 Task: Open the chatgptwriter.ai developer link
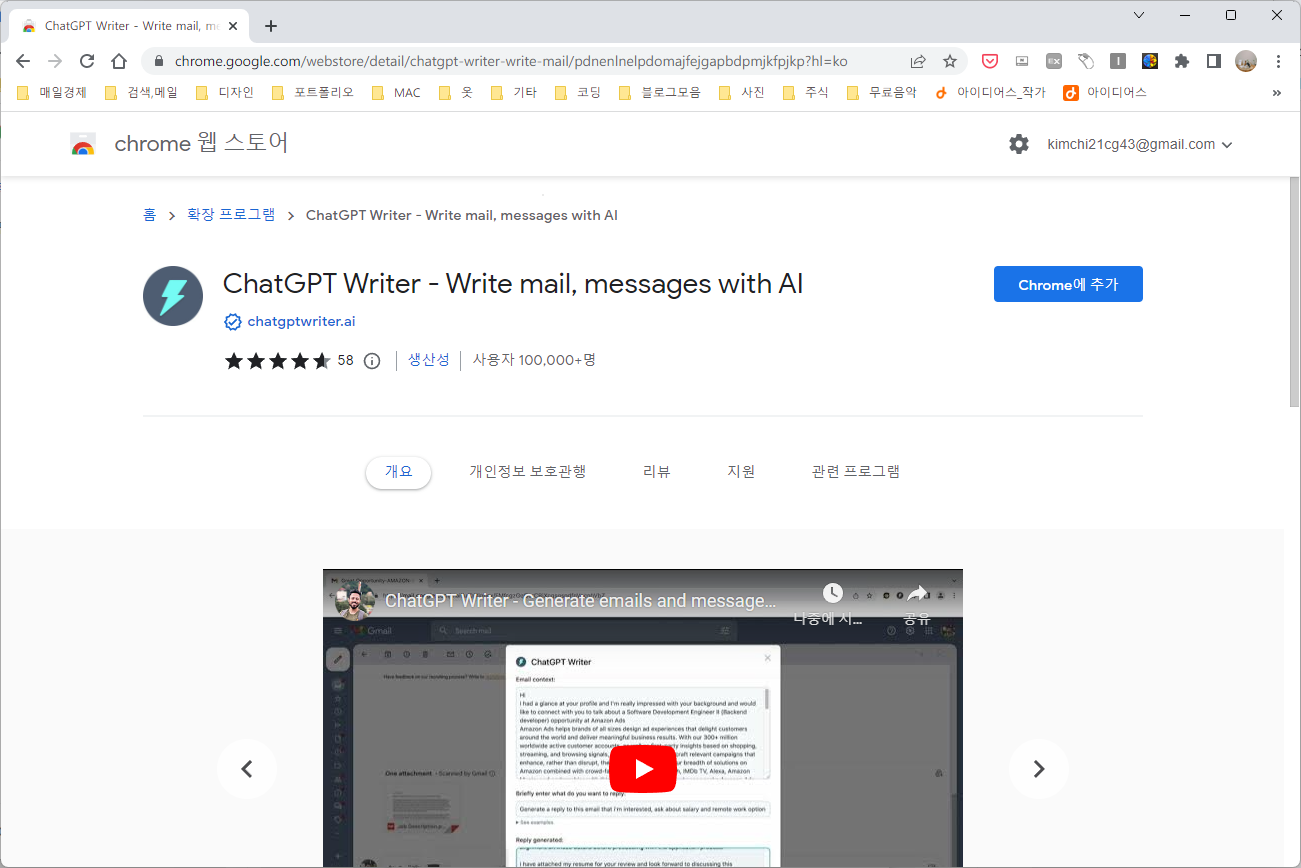(x=301, y=322)
